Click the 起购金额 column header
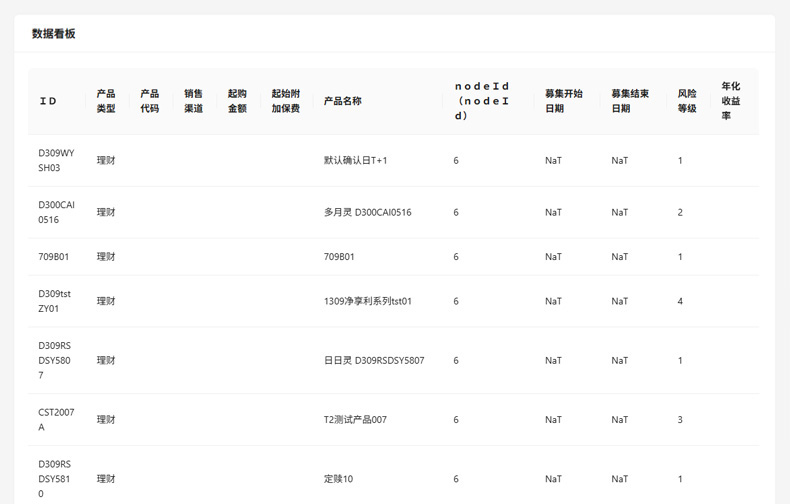The width and height of the screenshot is (790, 504). 237,101
